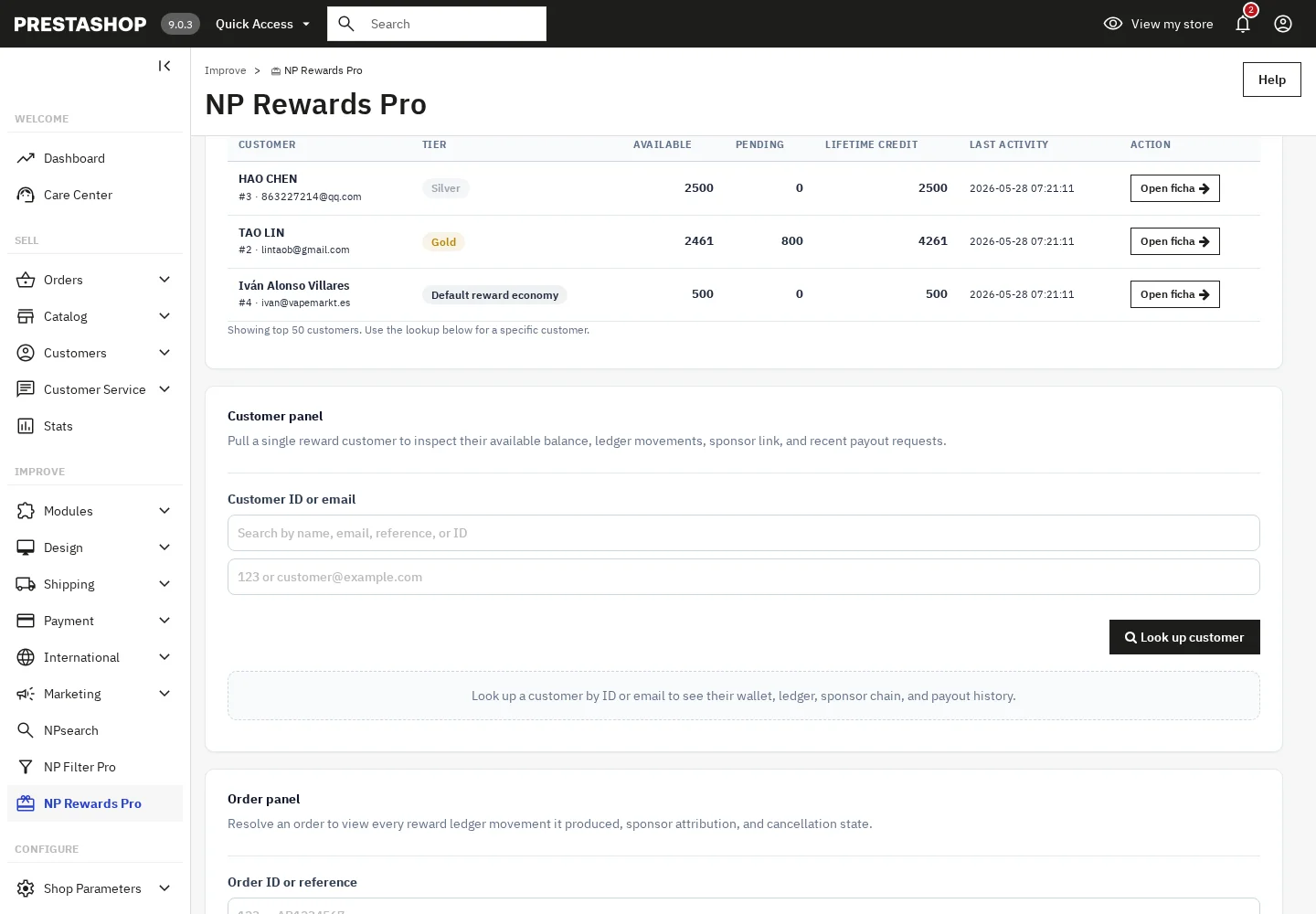The image size is (1316, 914).
Task: Open the Stats menu item
Action: pyautogui.click(x=95, y=426)
